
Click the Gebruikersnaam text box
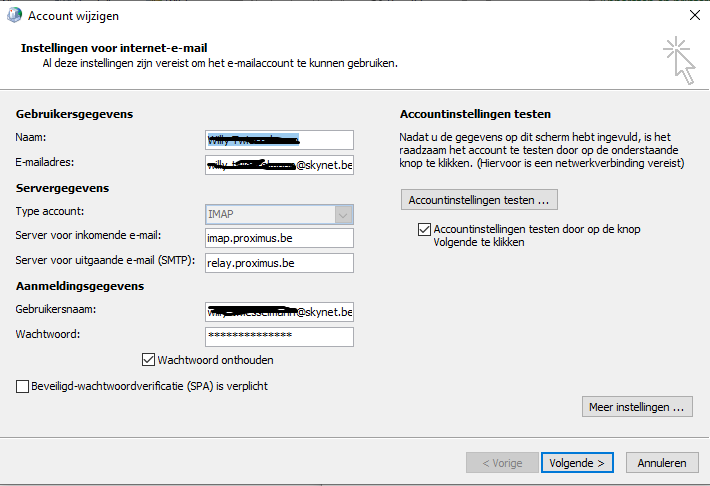(278, 312)
